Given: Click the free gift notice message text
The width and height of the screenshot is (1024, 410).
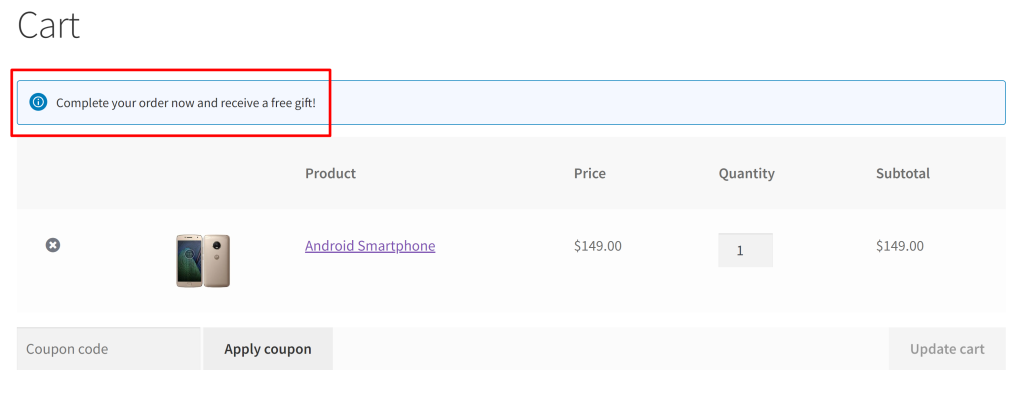Looking at the screenshot, I should coord(185,102).
